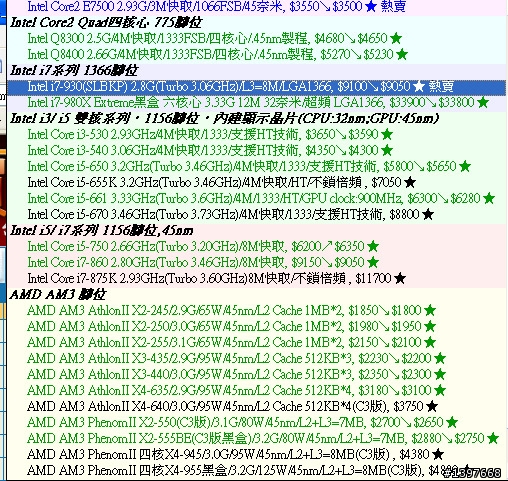
Task: Click Intel i3/i5 dual-core 1156 header
Action: point(224,118)
